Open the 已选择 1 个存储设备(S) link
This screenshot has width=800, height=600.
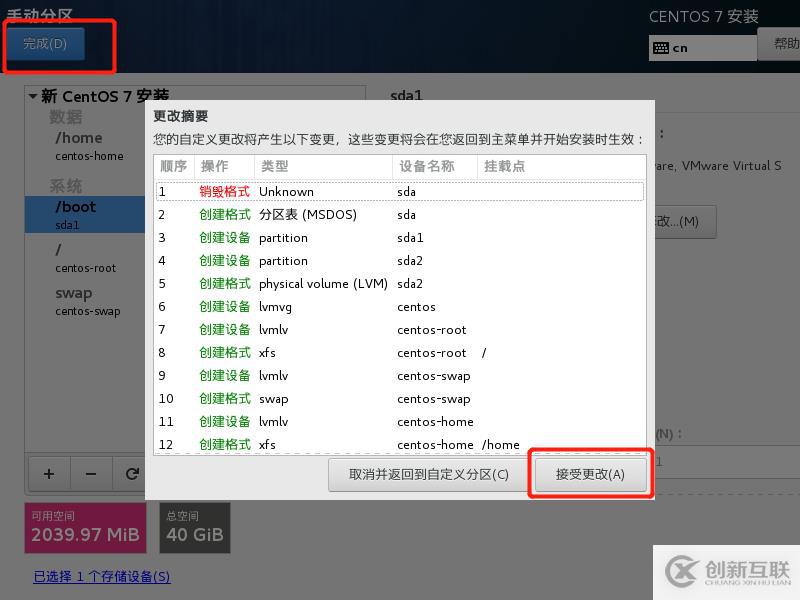coord(100,577)
